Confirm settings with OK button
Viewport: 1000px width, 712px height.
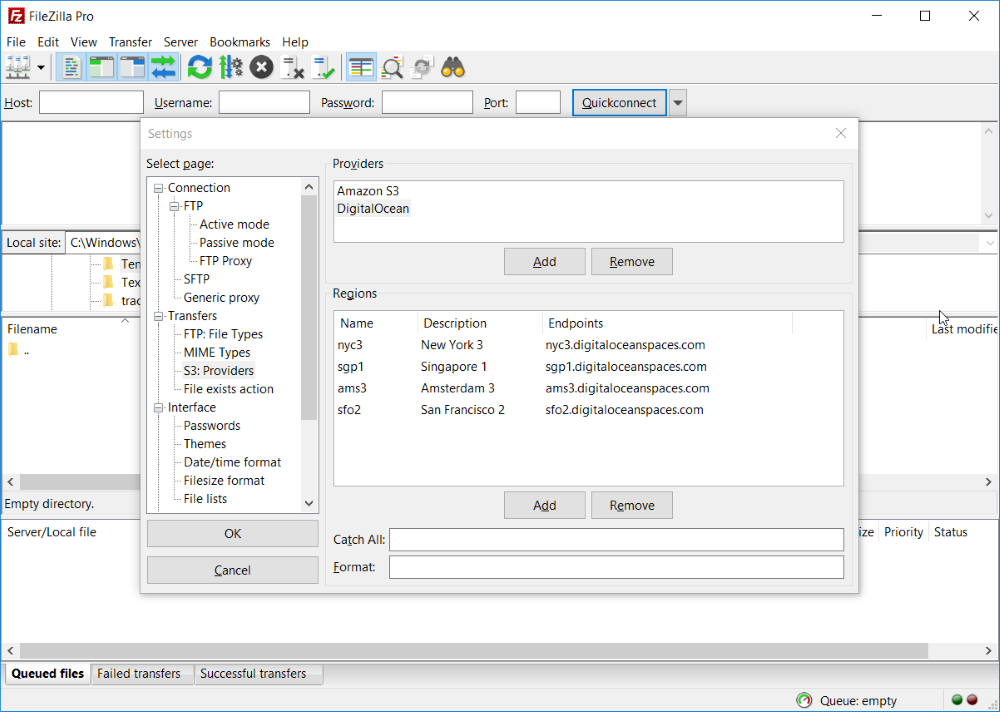coord(233,533)
